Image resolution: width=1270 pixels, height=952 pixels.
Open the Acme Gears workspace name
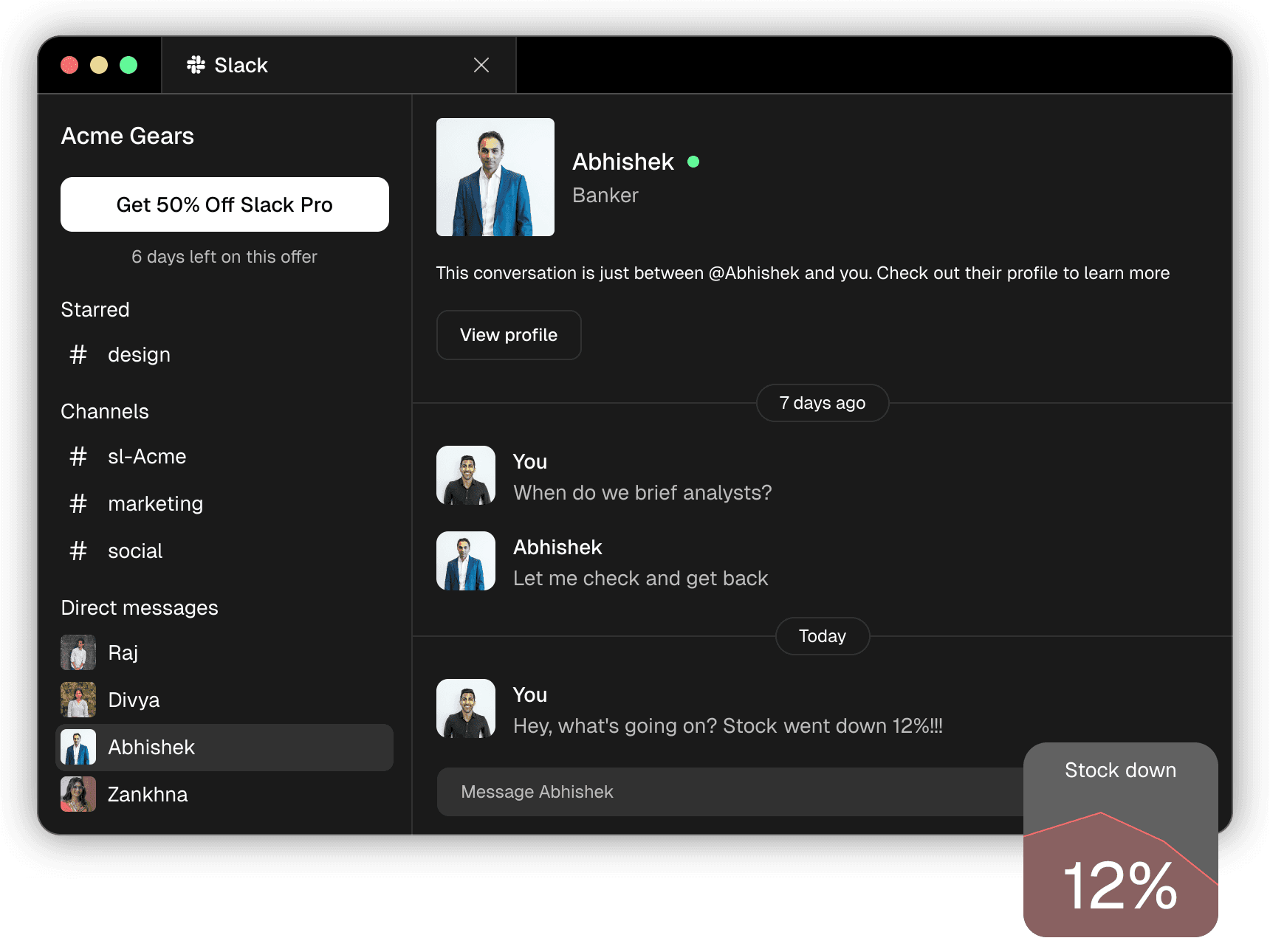[128, 136]
